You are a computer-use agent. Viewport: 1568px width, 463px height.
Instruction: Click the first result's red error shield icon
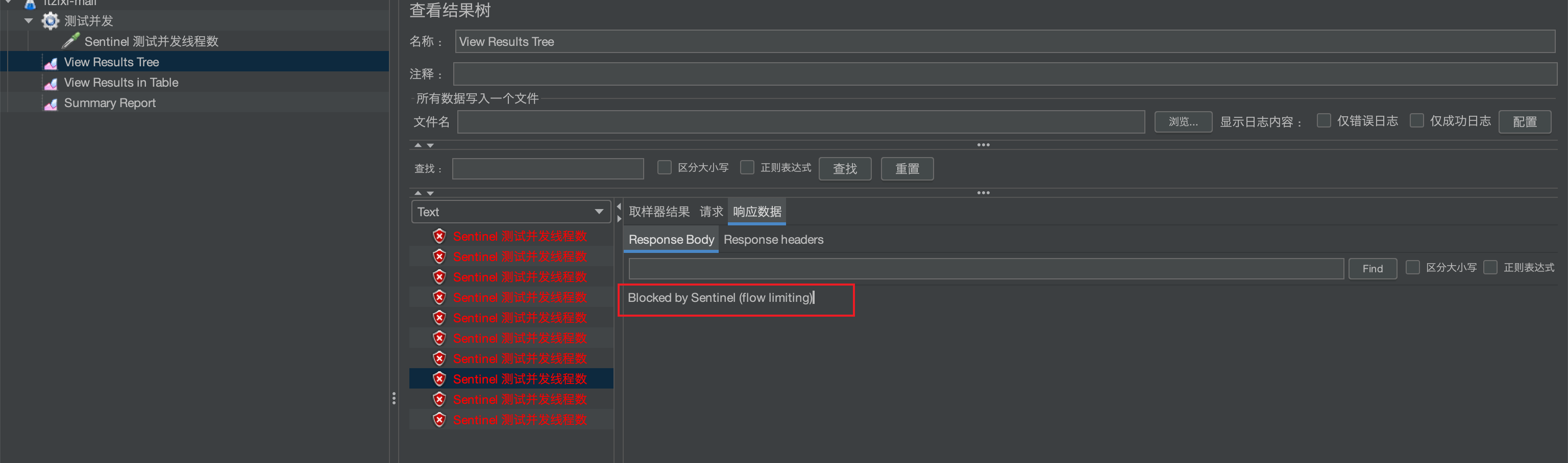(x=439, y=236)
